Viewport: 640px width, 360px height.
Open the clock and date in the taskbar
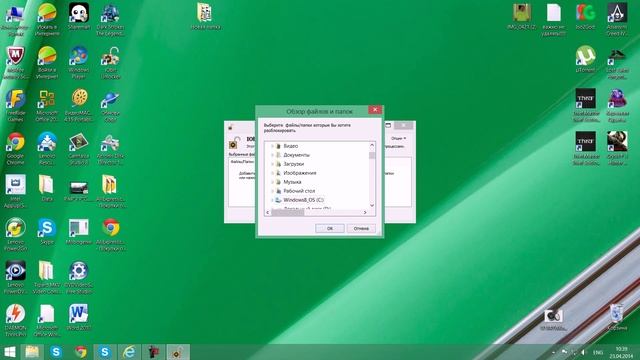pyautogui.click(x=621, y=352)
